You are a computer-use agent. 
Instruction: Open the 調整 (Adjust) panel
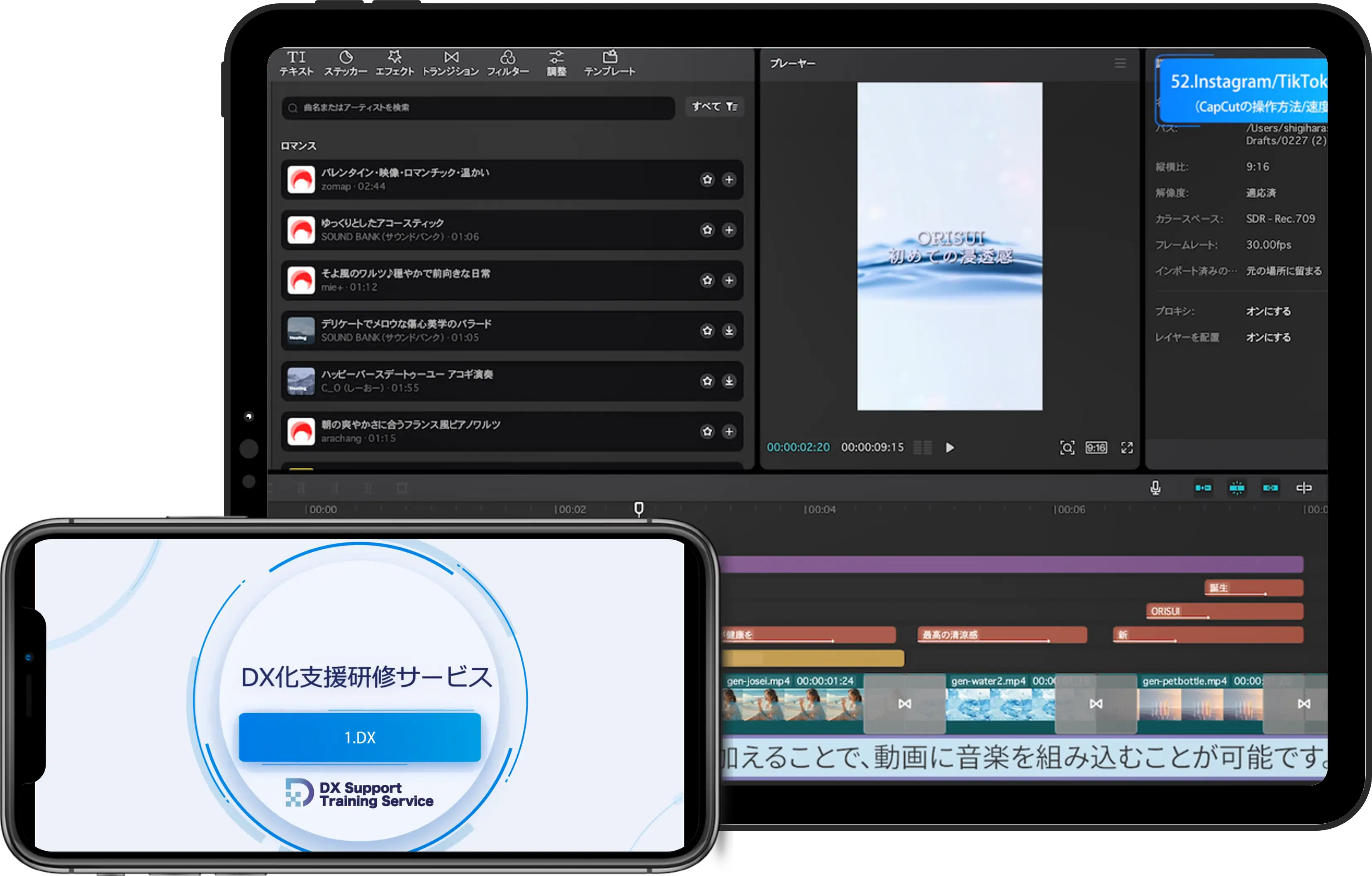(x=557, y=63)
